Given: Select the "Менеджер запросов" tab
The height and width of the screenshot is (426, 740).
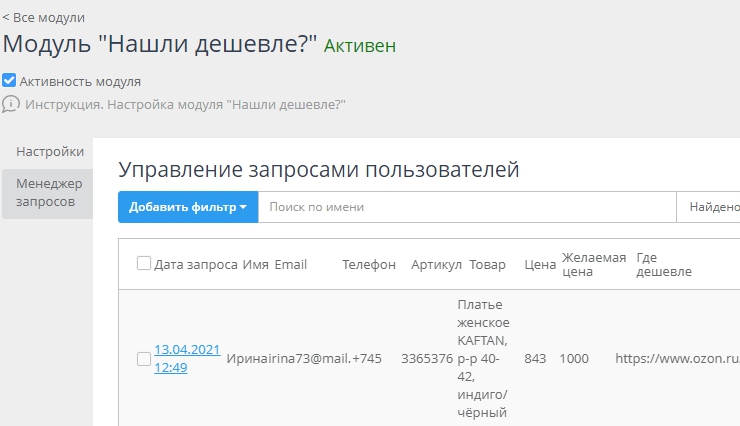Looking at the screenshot, I should [x=47, y=192].
